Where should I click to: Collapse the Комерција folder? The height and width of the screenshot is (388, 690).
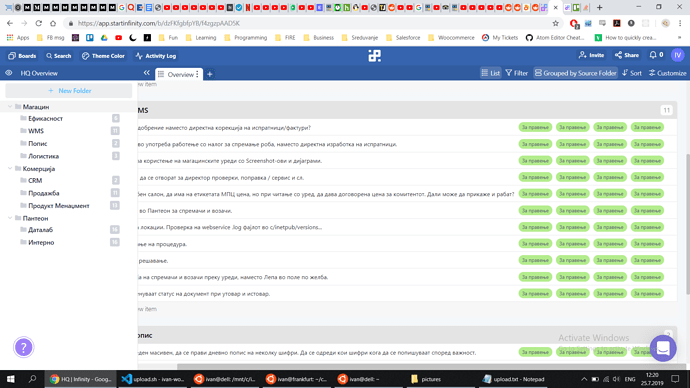[x=10, y=168]
